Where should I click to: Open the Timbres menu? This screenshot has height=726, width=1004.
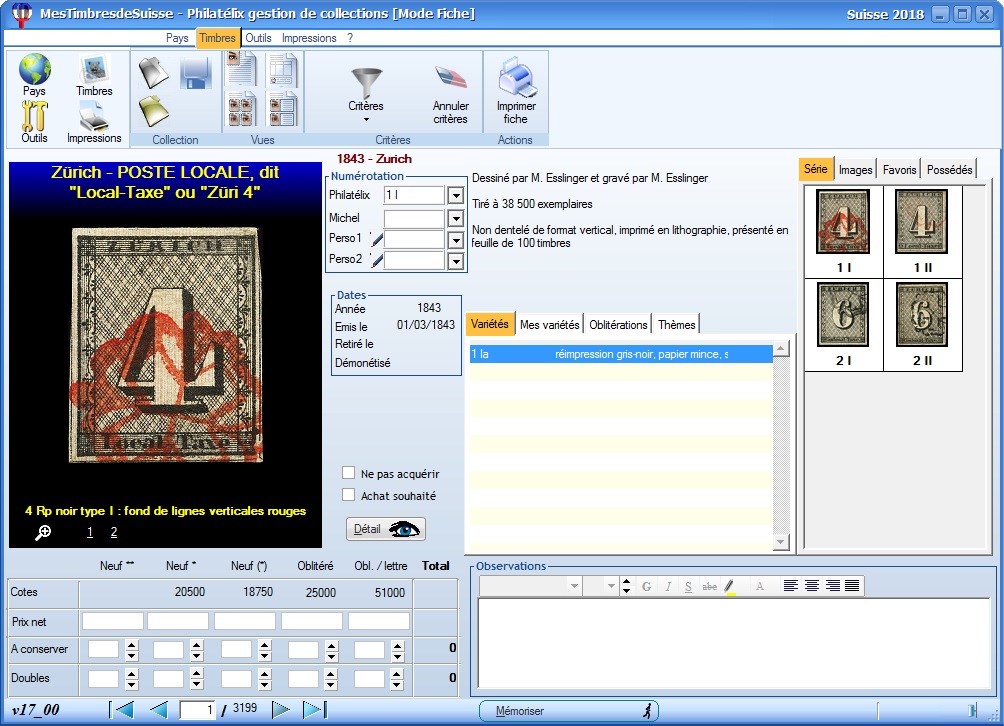point(218,38)
